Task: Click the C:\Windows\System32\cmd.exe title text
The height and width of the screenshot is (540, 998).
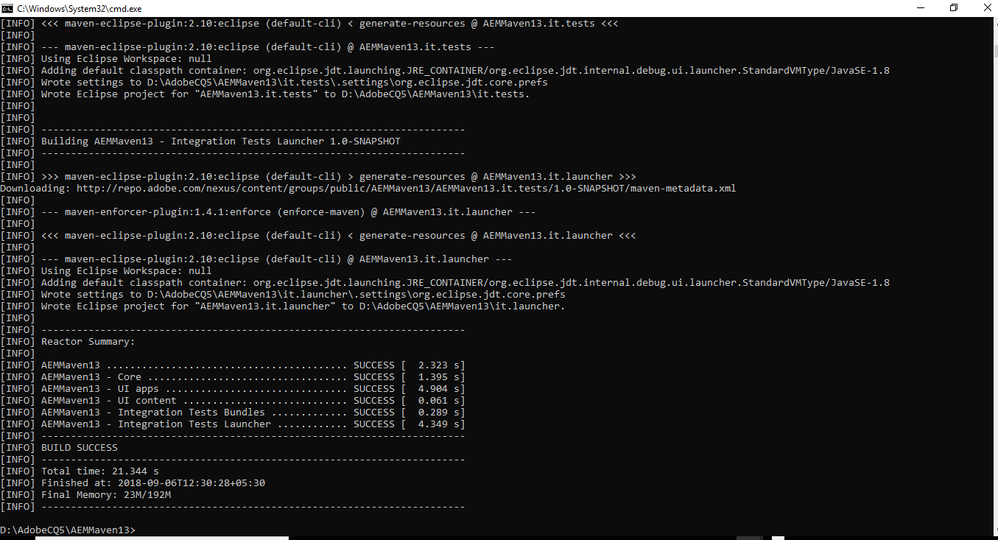Action: click(x=80, y=9)
